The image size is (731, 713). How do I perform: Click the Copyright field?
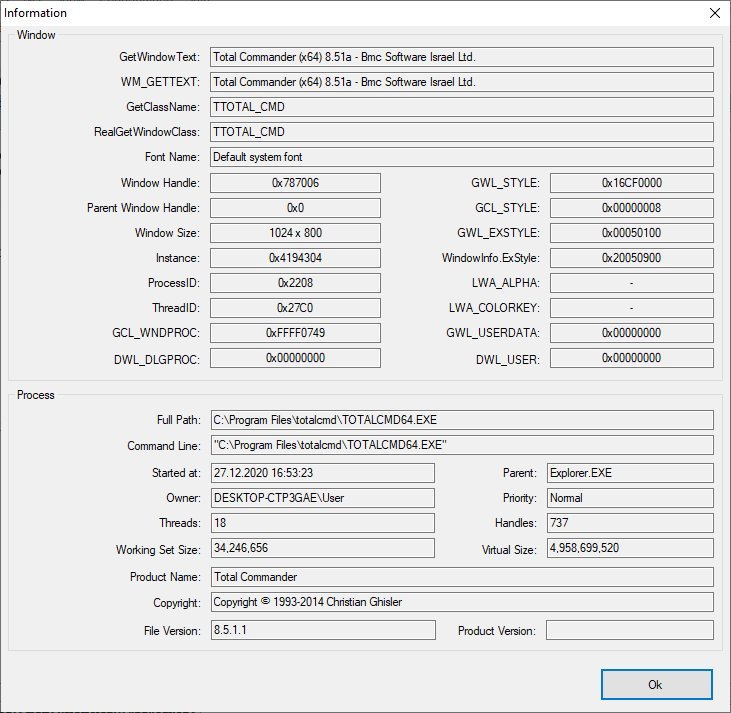pyautogui.click(x=461, y=602)
